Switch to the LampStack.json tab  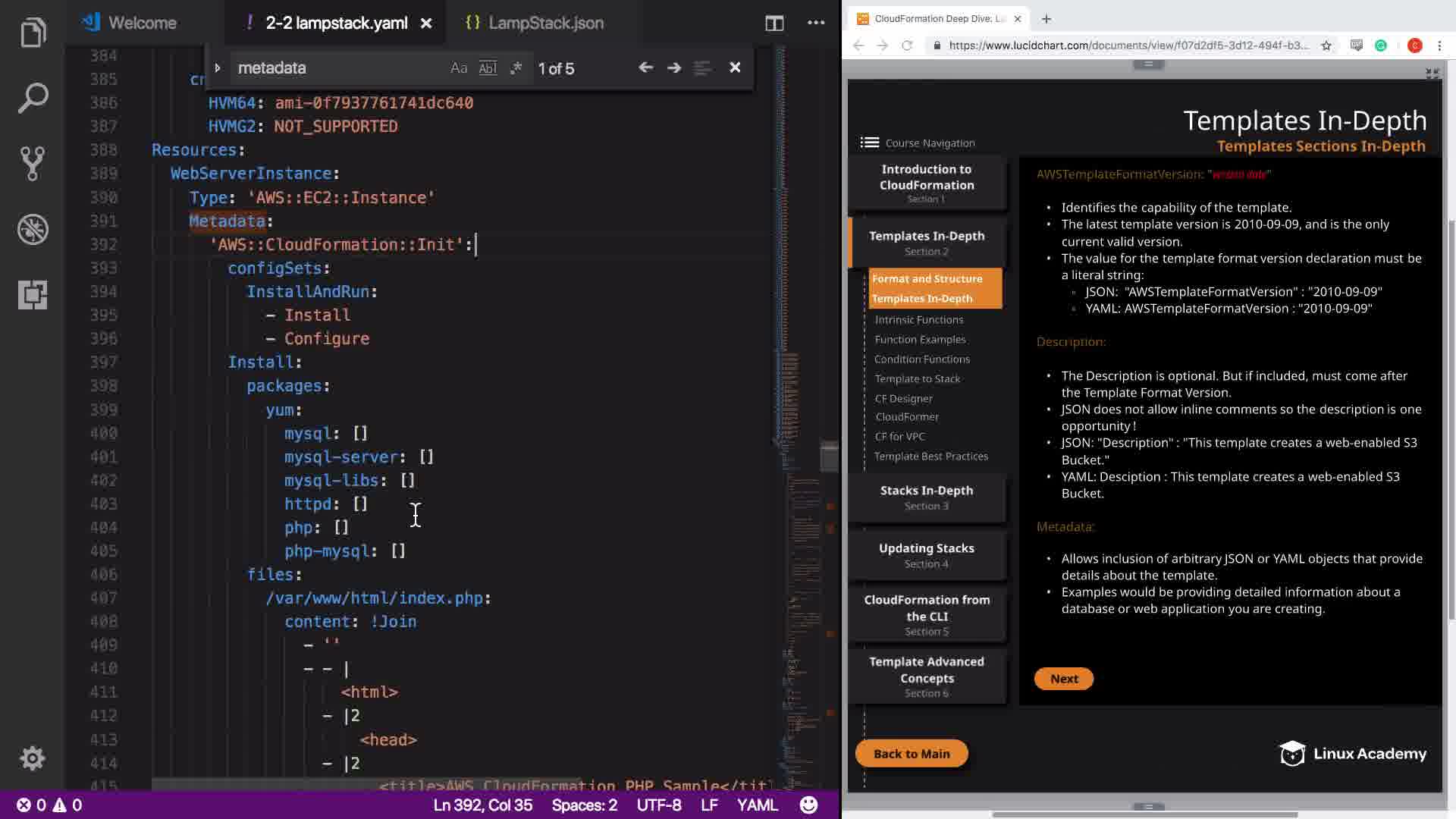[x=544, y=23]
